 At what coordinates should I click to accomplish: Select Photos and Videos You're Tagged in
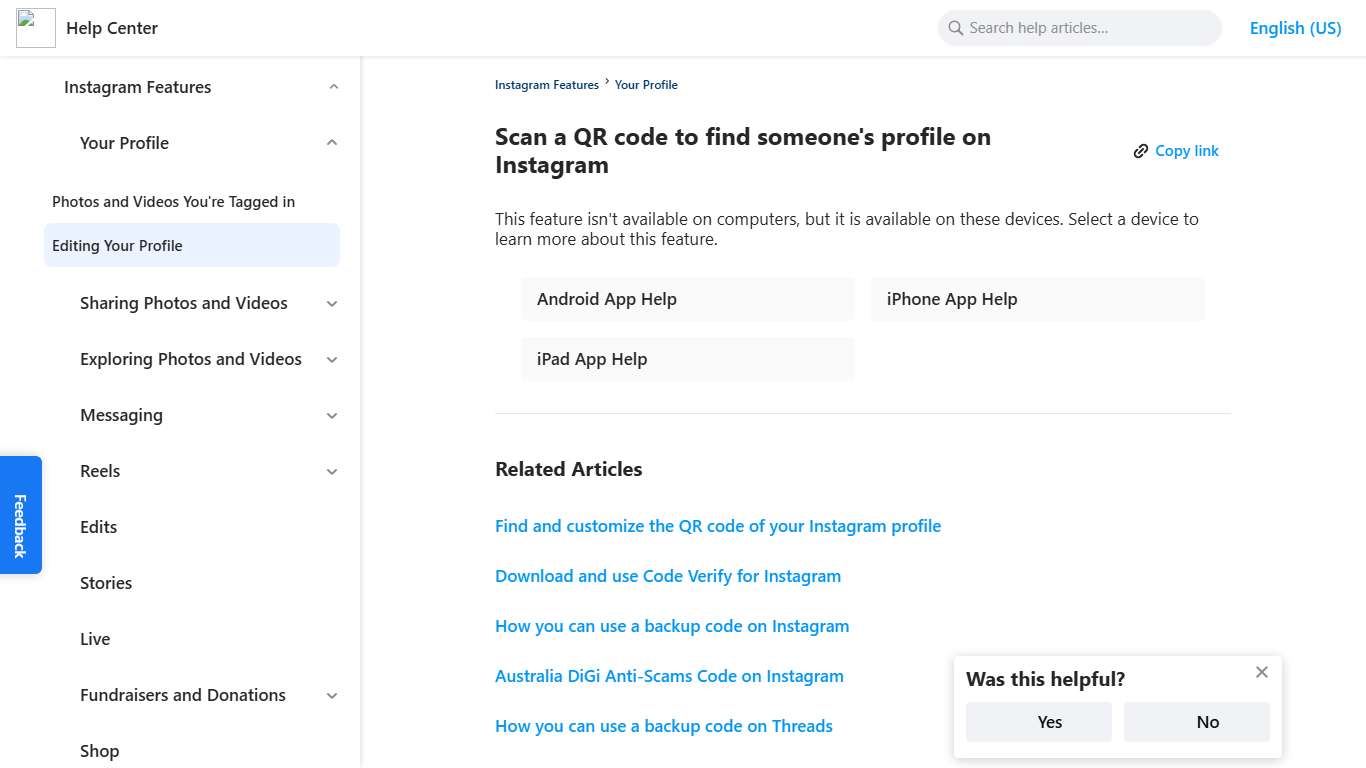click(173, 201)
